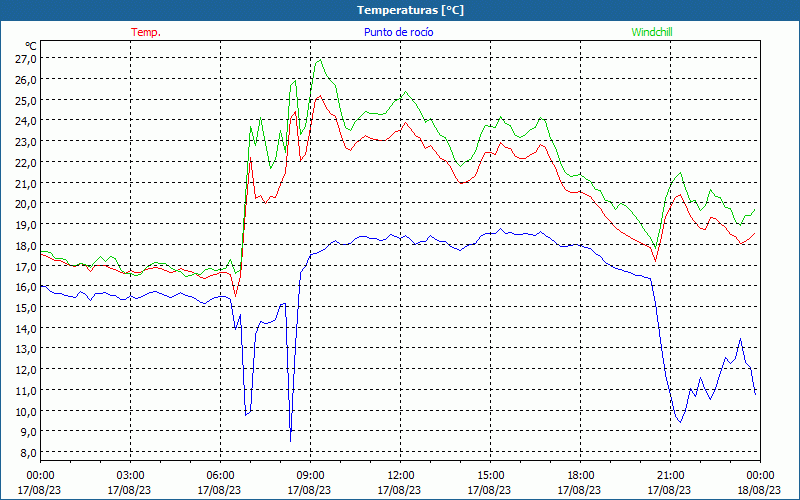Image resolution: width=800 pixels, height=500 pixels.
Task: Click the 17,0 y-axis value
Action: tap(26, 266)
